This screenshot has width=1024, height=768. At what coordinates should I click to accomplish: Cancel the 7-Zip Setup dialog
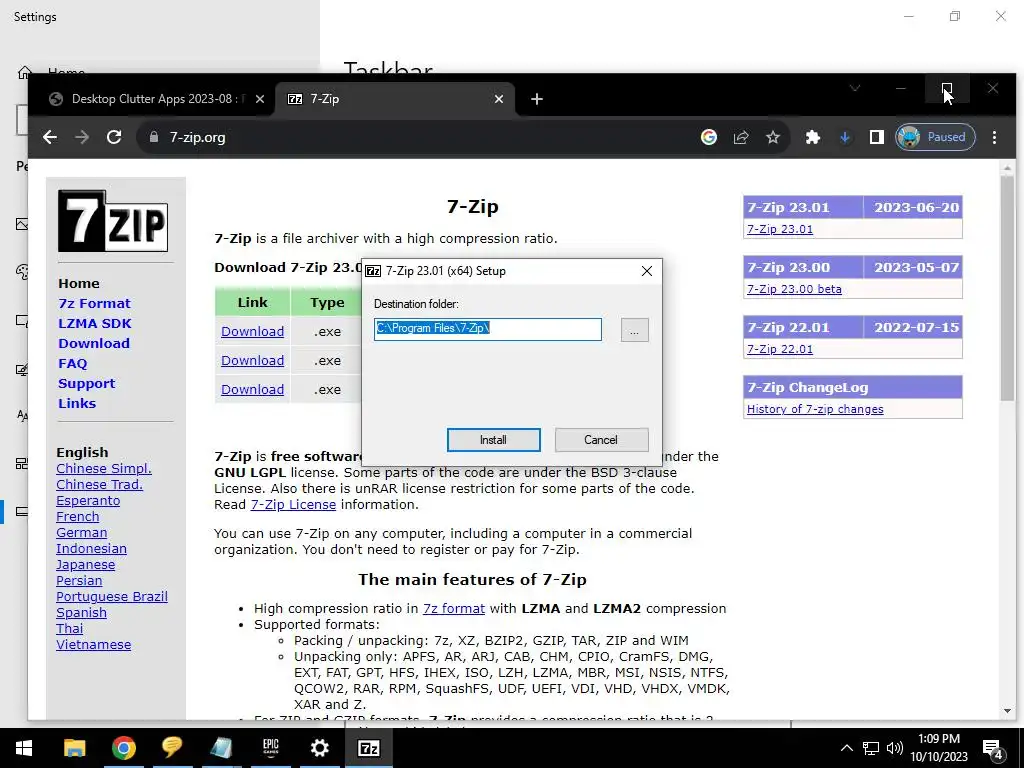pyautogui.click(x=601, y=440)
